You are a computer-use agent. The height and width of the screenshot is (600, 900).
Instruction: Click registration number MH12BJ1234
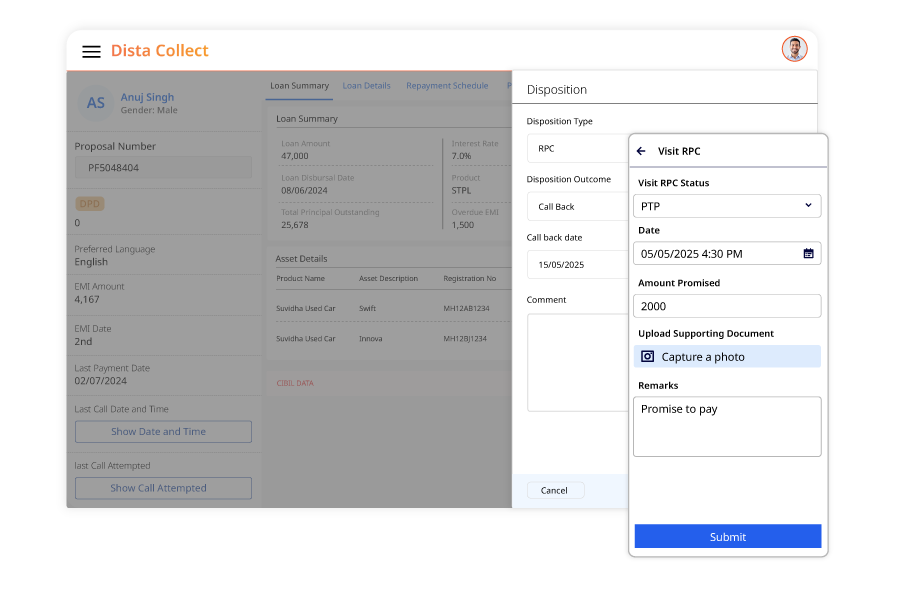tap(465, 339)
